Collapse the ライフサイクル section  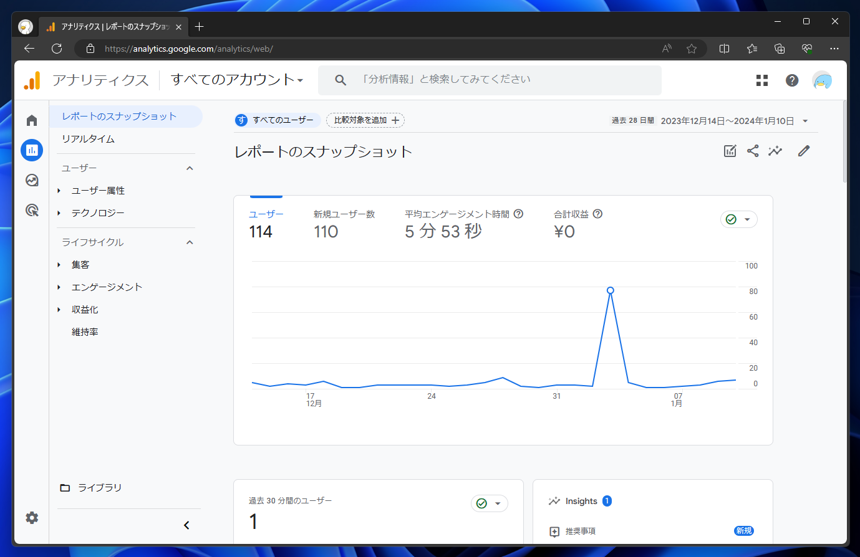[190, 242]
